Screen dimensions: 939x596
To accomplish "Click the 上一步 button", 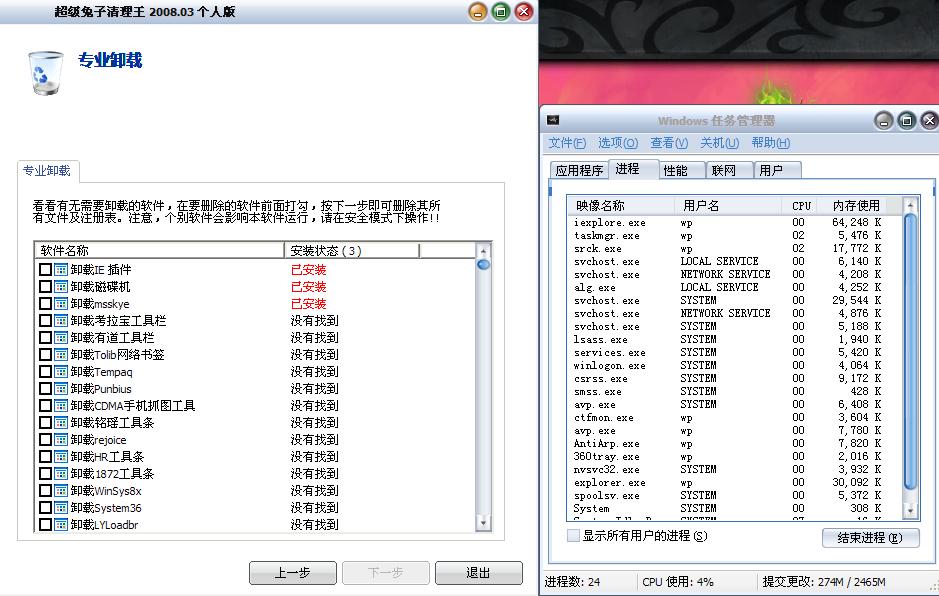I will [292, 573].
